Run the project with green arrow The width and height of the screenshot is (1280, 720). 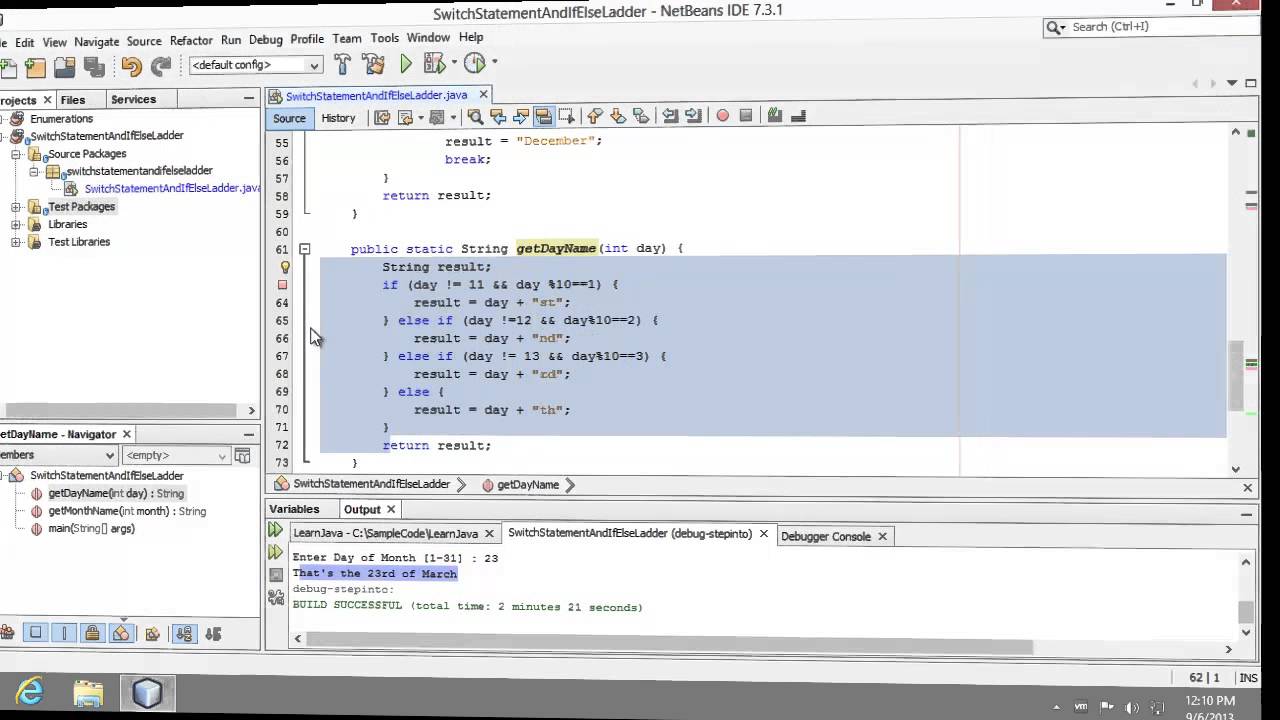tap(405, 65)
